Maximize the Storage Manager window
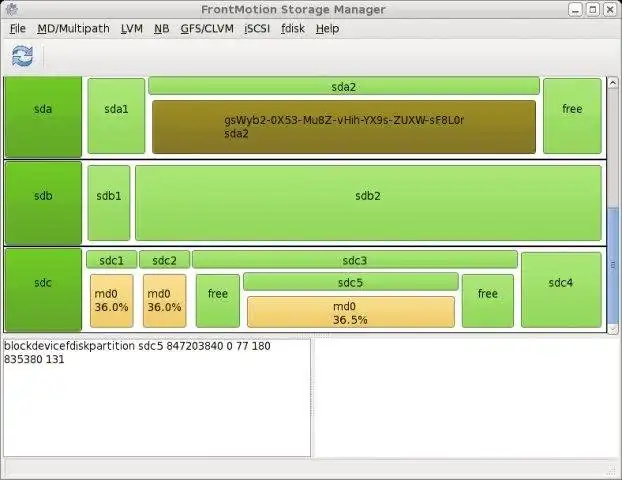The height and width of the screenshot is (480, 622). [593, 9]
